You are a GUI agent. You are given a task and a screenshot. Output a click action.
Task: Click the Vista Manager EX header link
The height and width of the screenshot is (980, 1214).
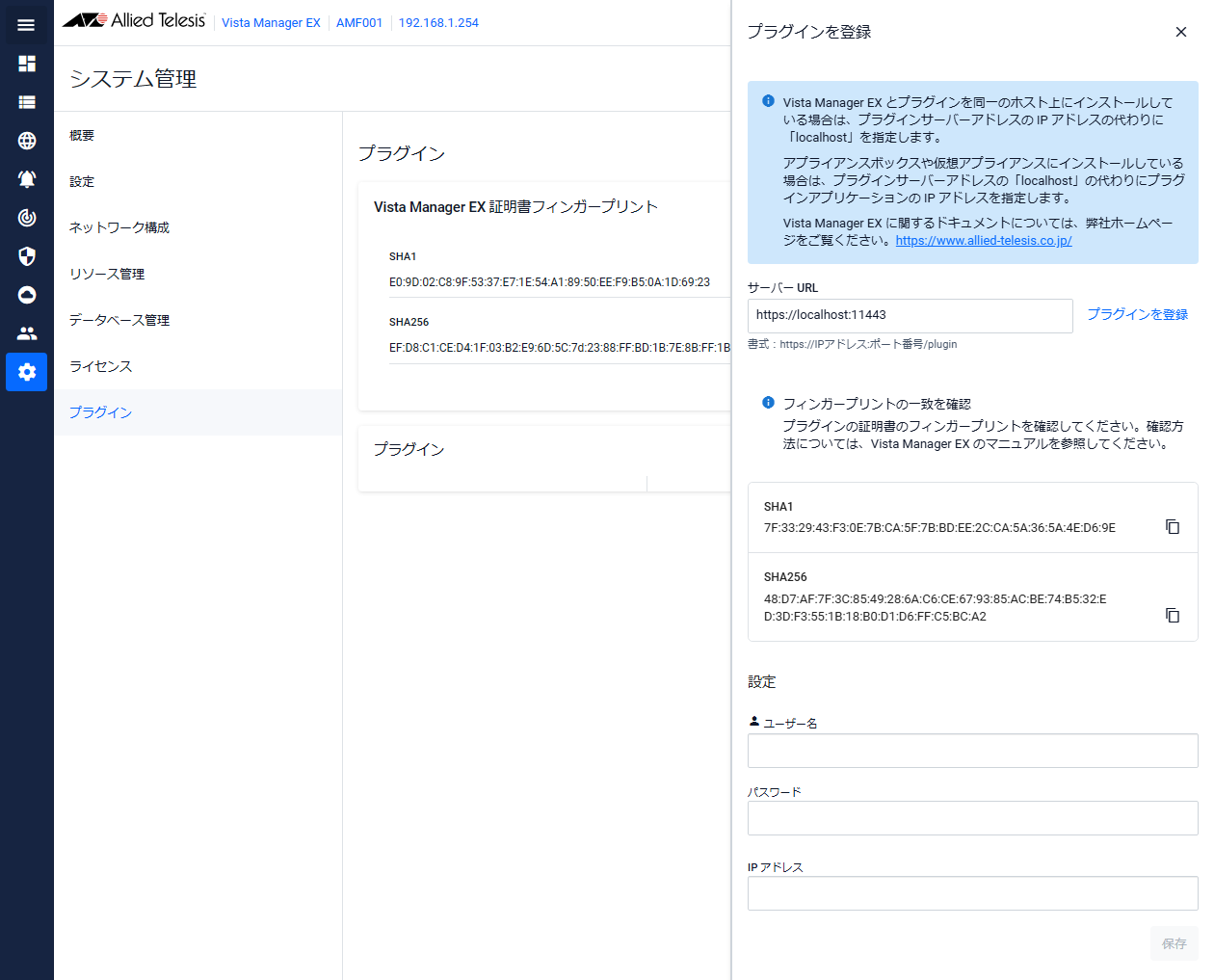[x=271, y=22]
